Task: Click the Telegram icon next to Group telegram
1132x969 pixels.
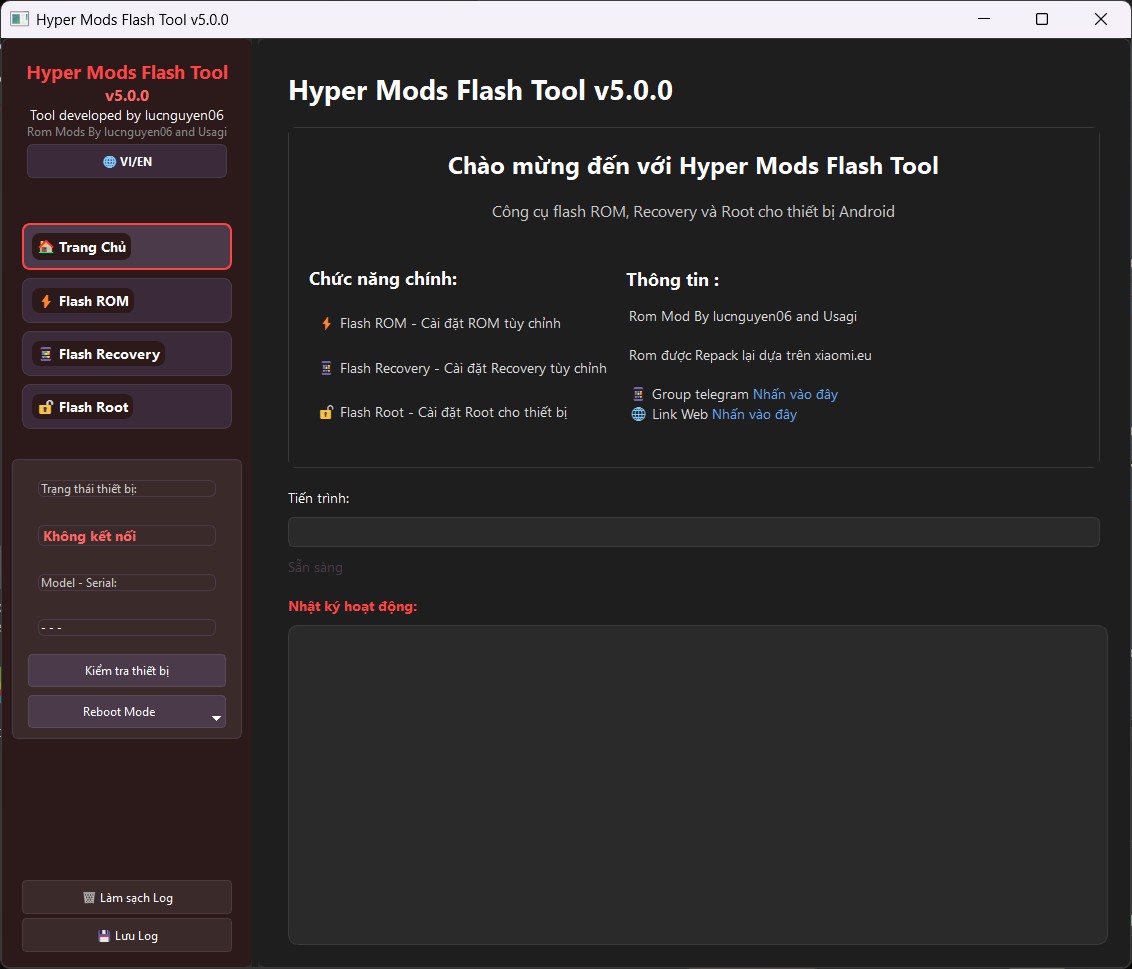Action: pos(637,393)
